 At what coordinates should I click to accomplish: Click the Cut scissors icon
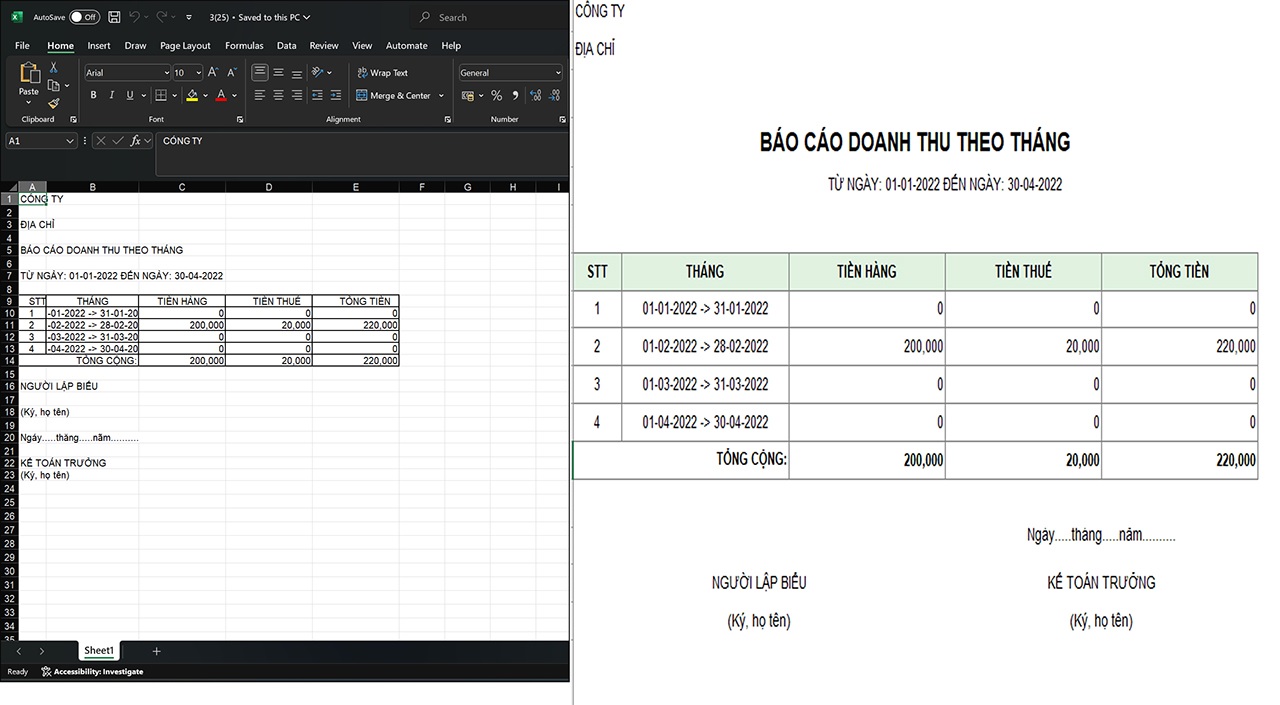pyautogui.click(x=54, y=68)
